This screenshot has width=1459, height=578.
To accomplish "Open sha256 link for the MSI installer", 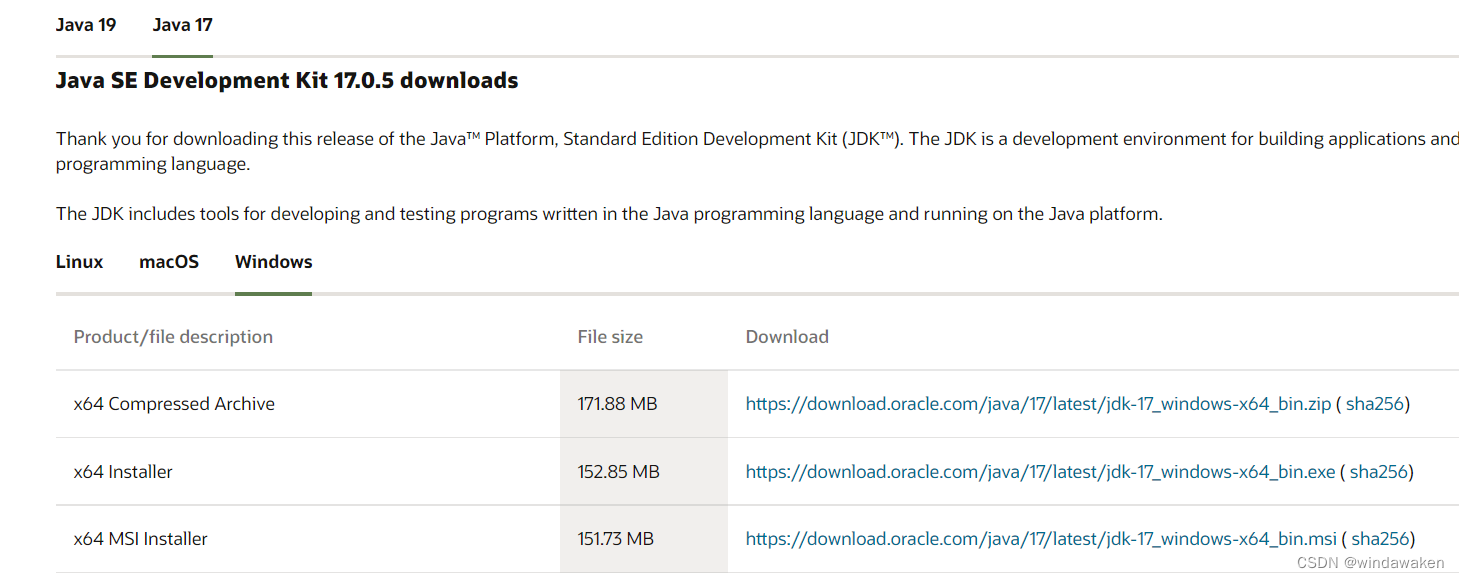I will (1380, 539).
